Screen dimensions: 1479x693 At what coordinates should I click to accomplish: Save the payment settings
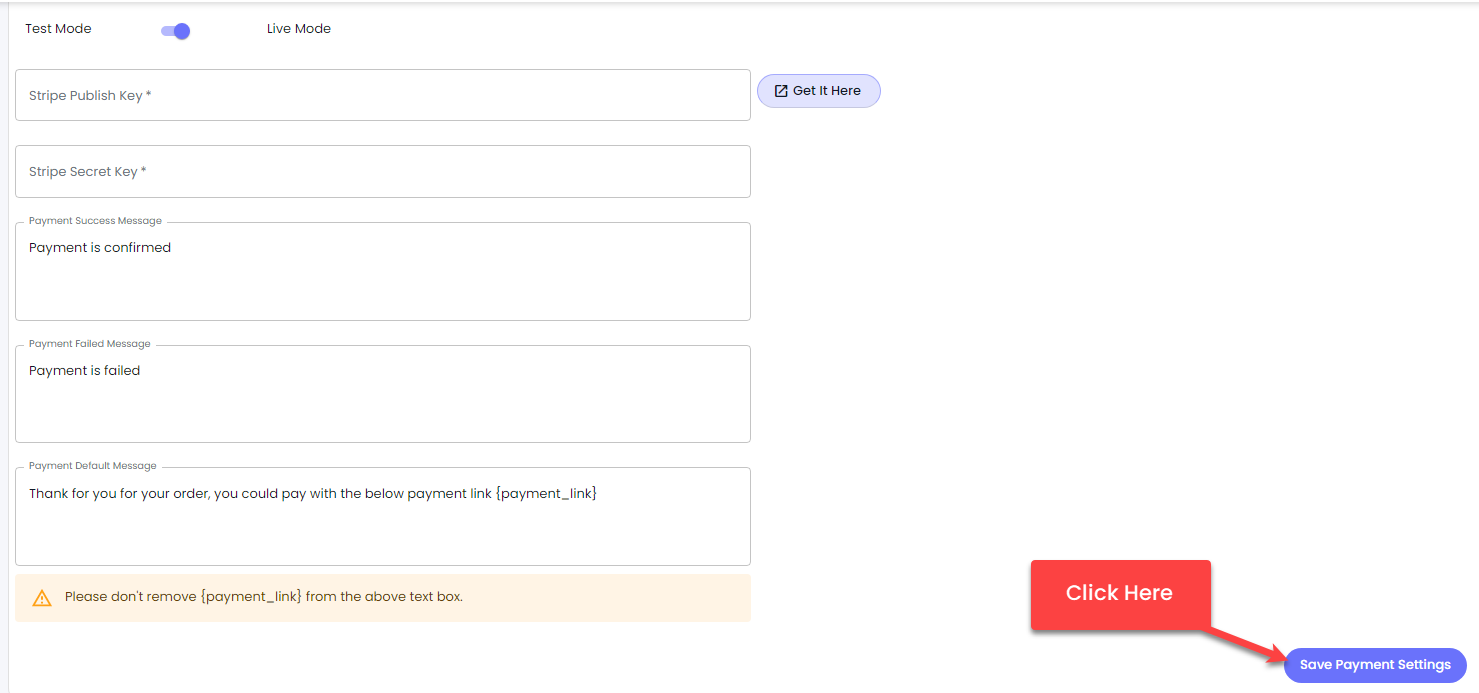pos(1375,665)
